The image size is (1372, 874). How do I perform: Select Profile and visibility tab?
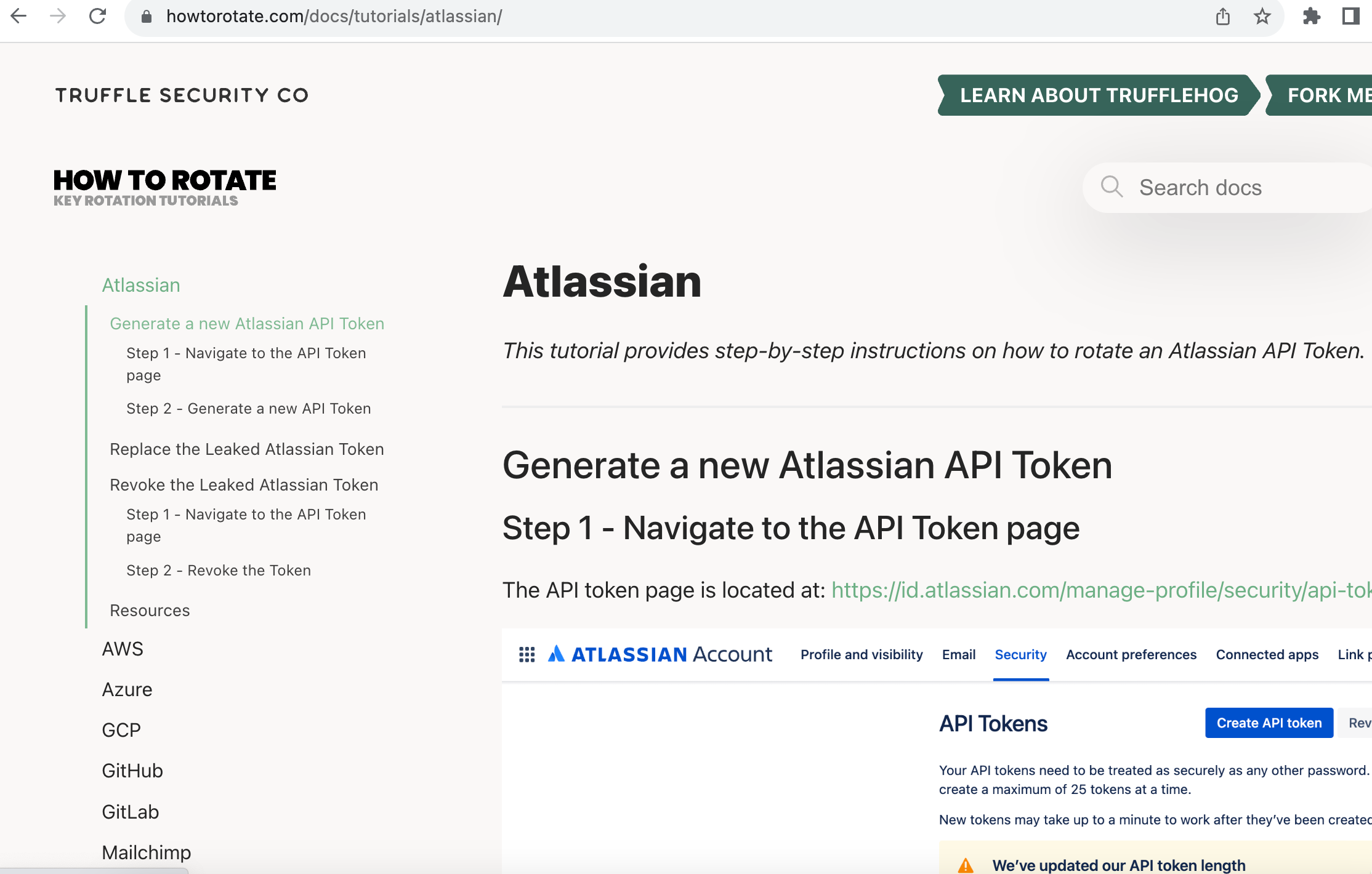(x=862, y=654)
